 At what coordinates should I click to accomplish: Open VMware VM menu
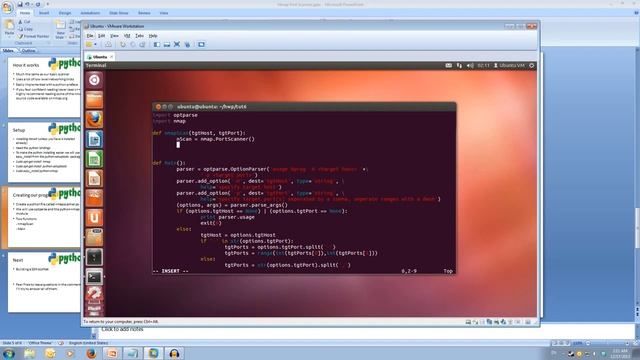pos(127,36)
